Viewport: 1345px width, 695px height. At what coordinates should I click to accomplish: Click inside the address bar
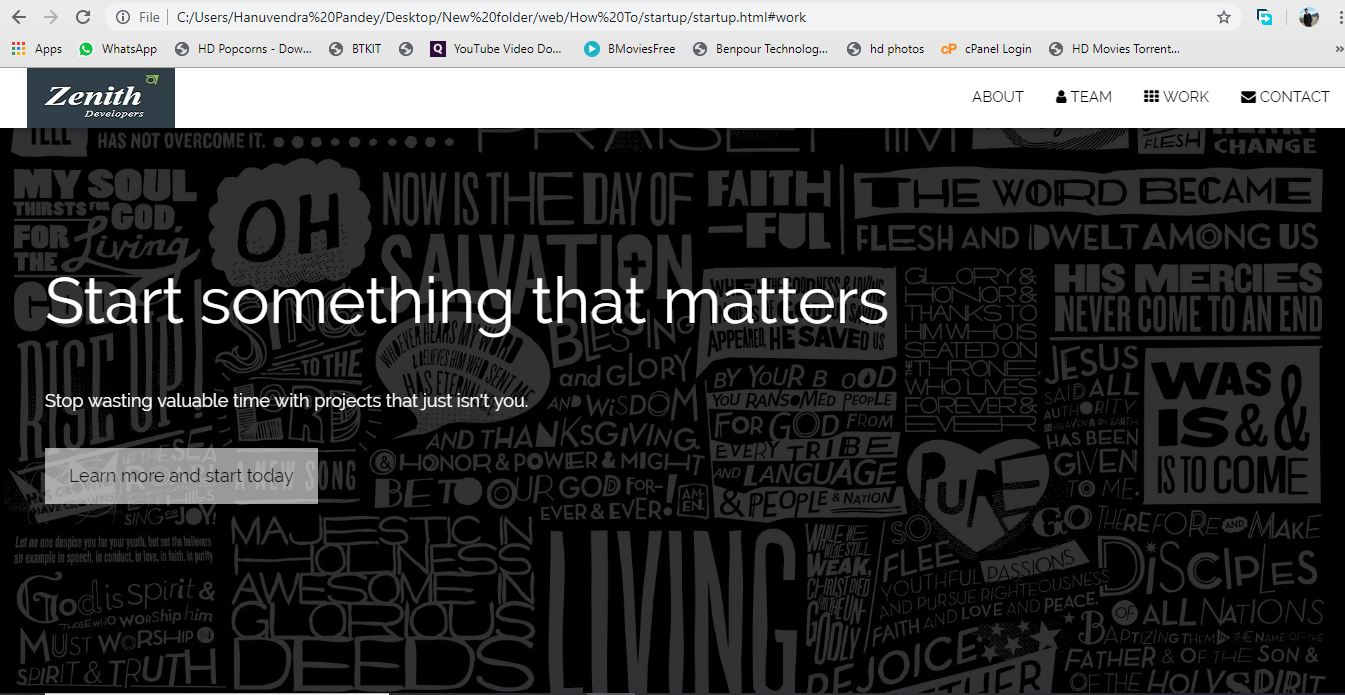(x=600, y=16)
